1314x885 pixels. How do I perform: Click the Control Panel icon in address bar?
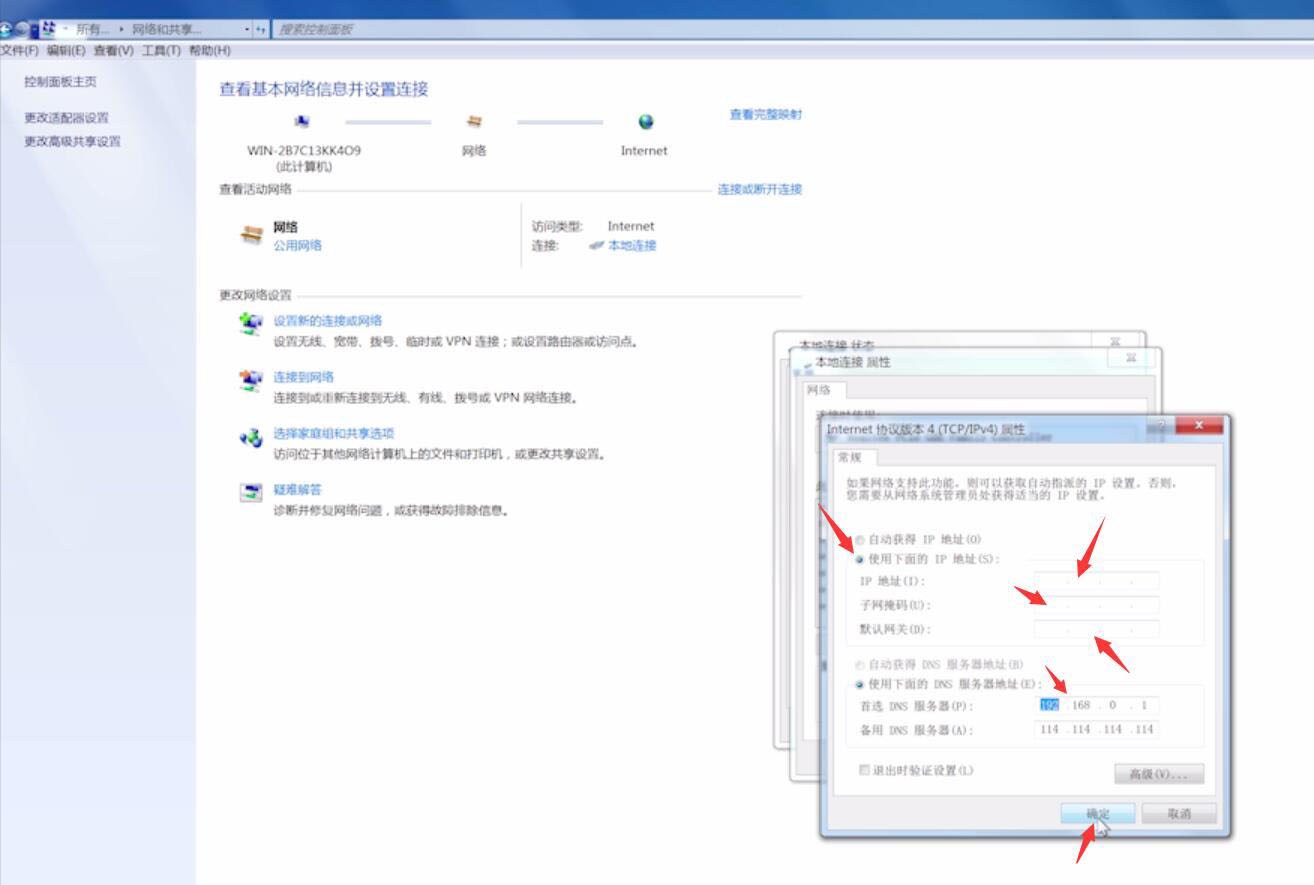coord(48,29)
